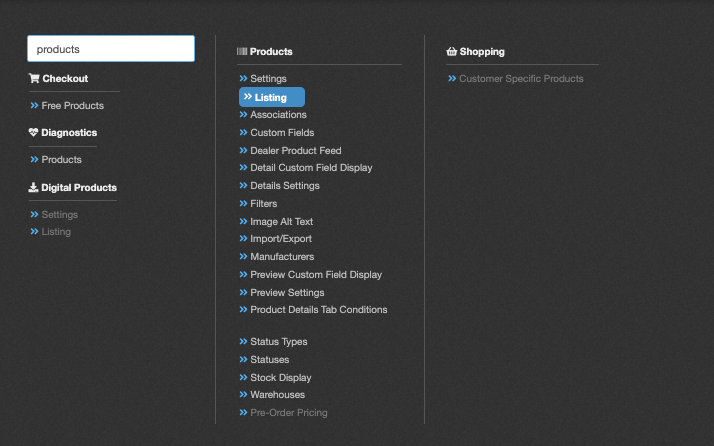Click the basket icon beside Shopping heading

point(452,51)
